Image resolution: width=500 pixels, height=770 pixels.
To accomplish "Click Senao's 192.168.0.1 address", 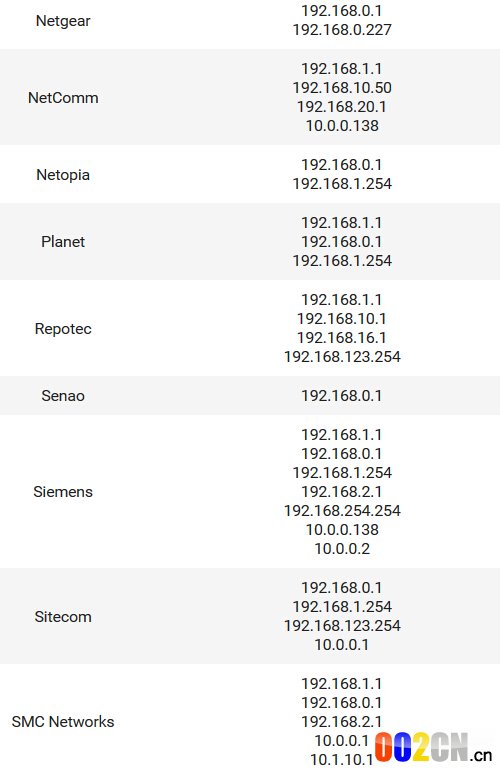I will [x=342, y=396].
